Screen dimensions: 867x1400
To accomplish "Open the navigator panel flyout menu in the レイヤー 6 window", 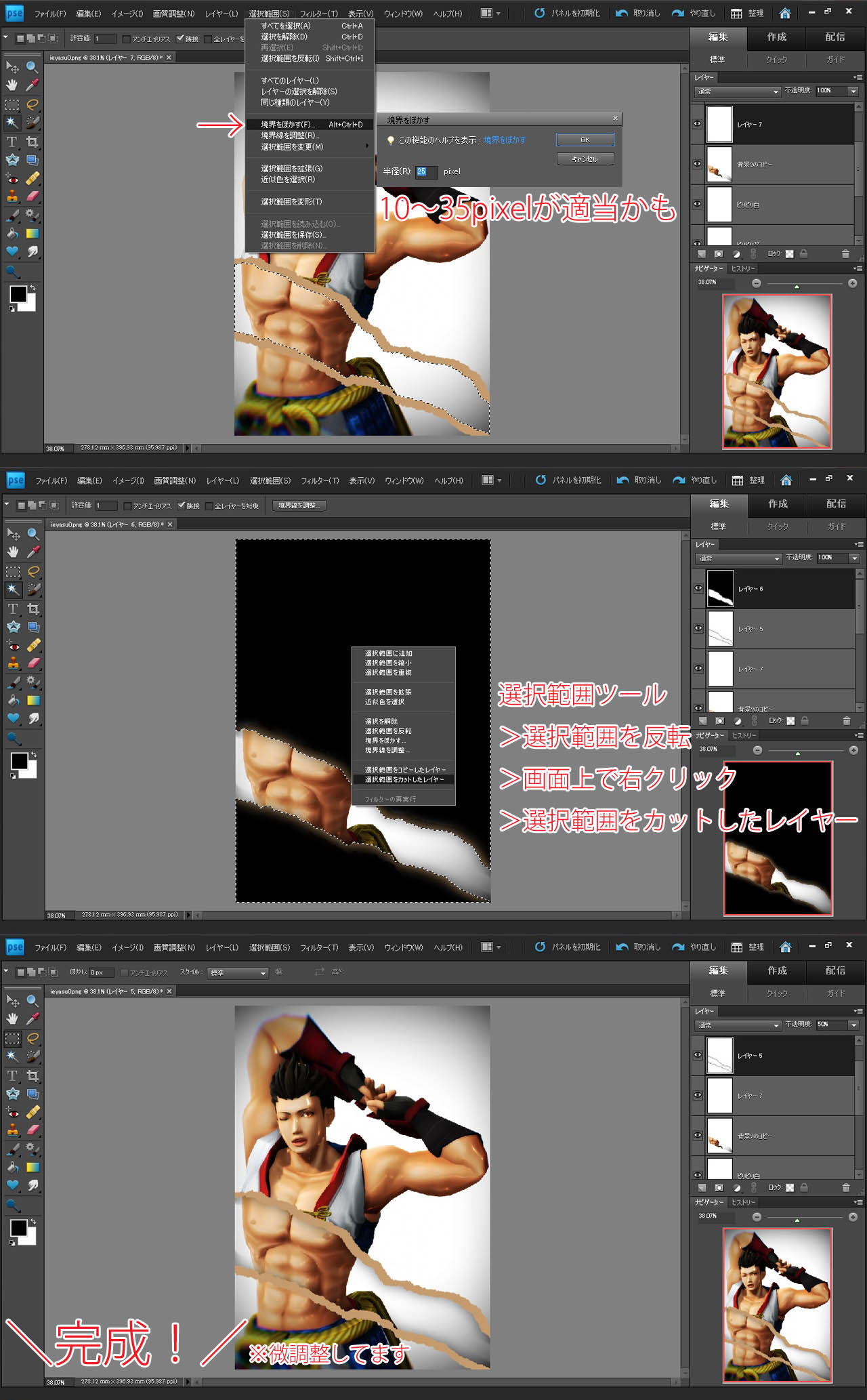I will pos(859,735).
